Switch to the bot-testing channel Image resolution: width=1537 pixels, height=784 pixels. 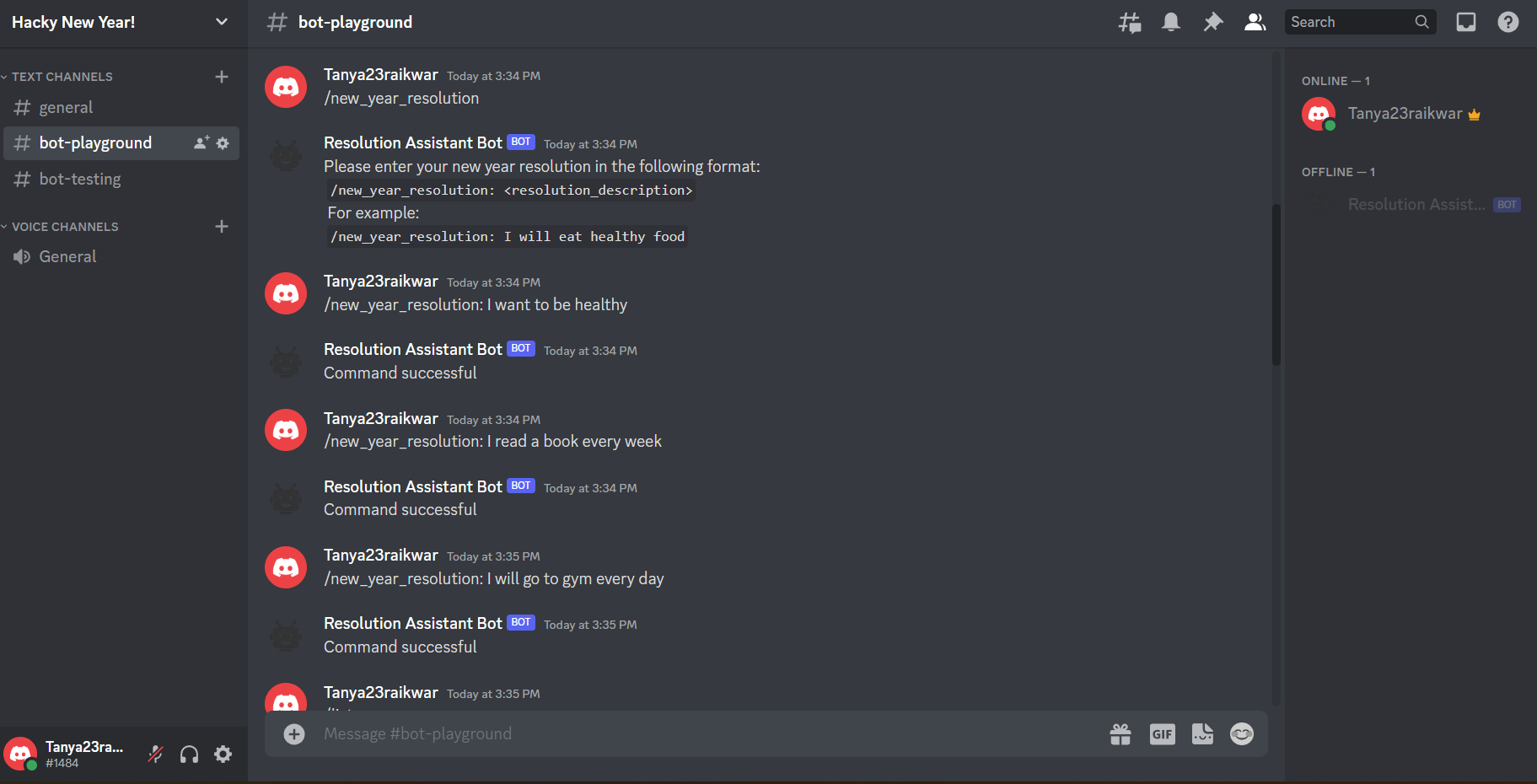[121, 180]
